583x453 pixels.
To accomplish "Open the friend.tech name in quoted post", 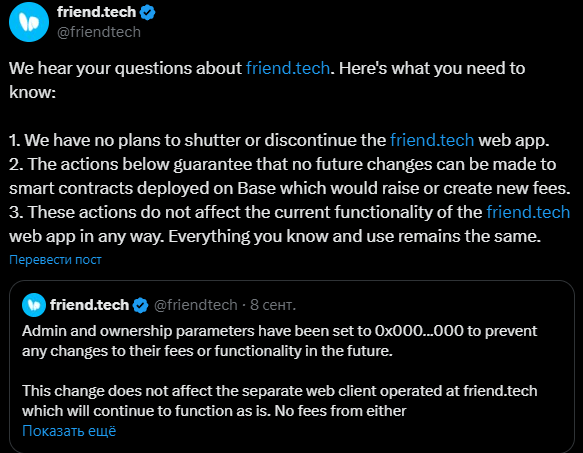I will click(90, 305).
